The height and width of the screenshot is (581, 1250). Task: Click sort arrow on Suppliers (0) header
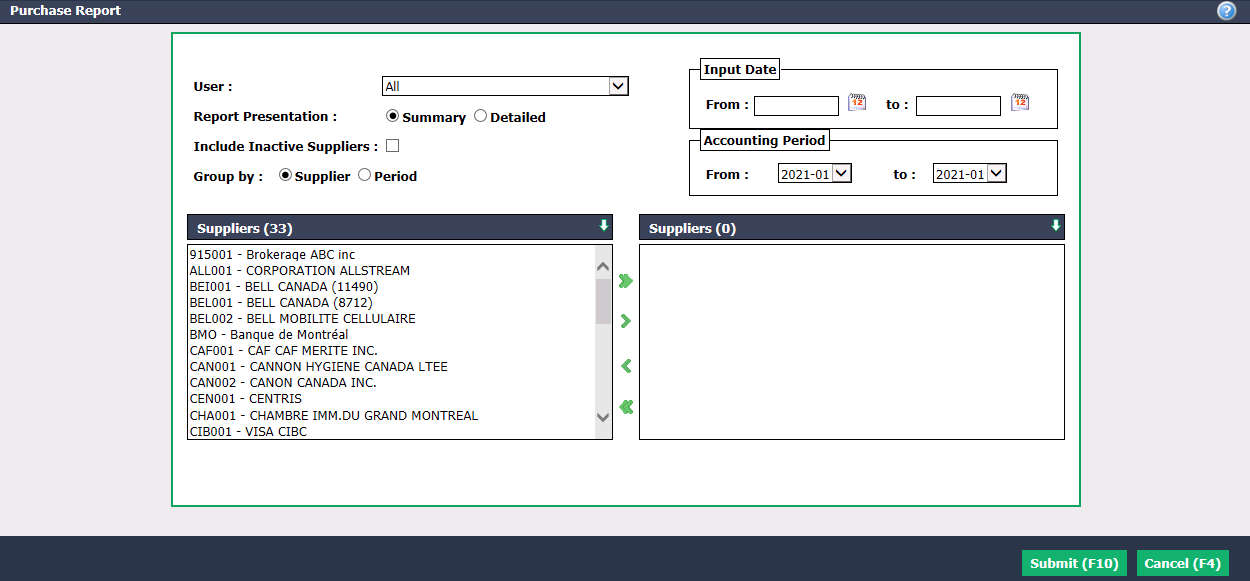pyautogui.click(x=1055, y=226)
